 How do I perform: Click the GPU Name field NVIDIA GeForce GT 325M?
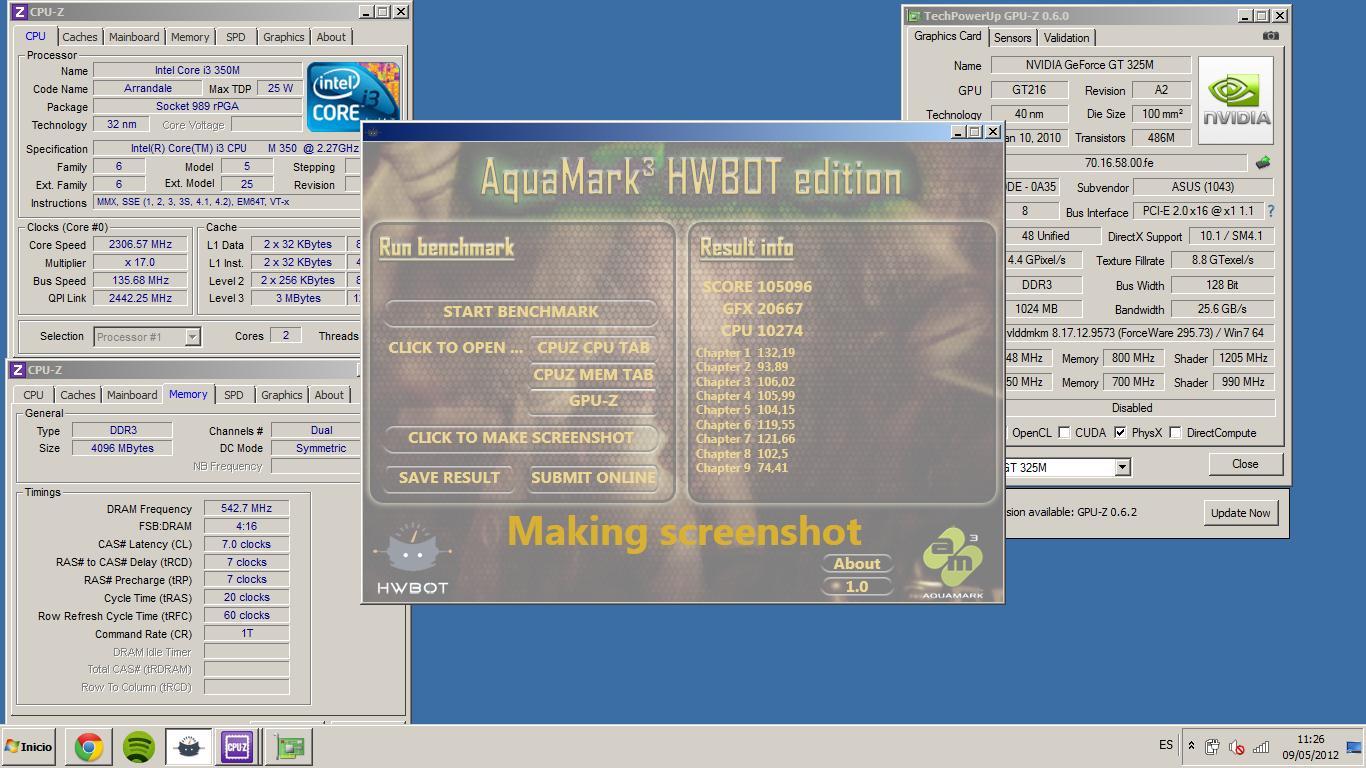[1091, 65]
